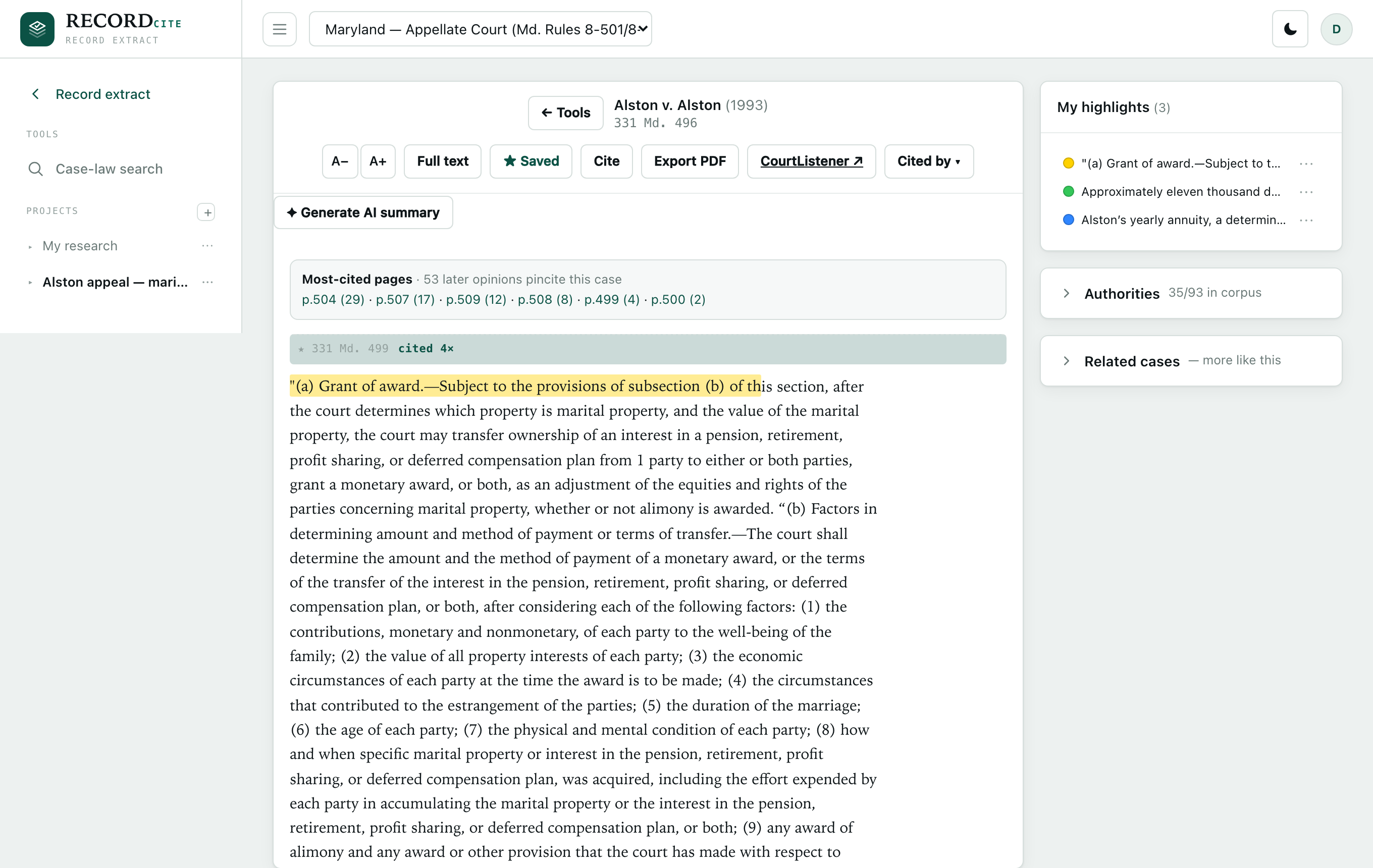Expand the Related cases panel
Viewport: 1373px width, 868px height.
(x=1191, y=361)
